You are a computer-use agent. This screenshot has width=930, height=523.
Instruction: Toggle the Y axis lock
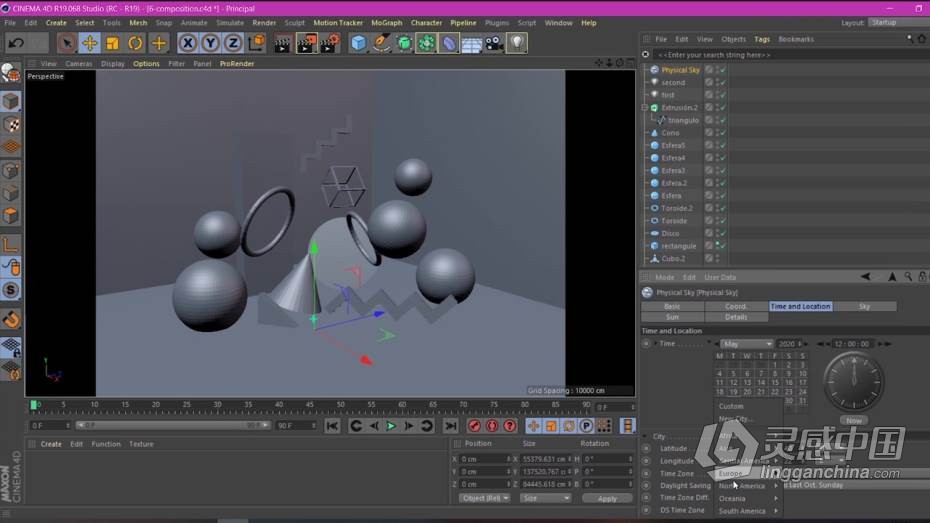tap(210, 43)
